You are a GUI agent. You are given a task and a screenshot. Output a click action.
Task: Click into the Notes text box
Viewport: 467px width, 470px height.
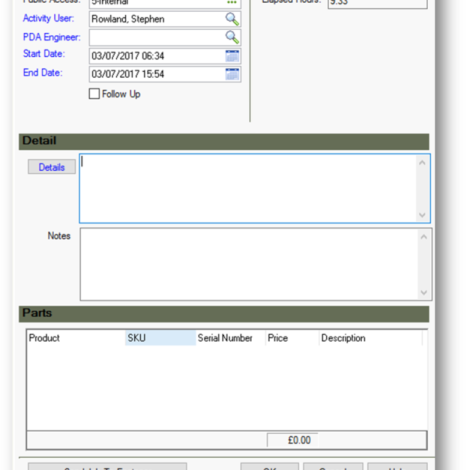click(249, 264)
